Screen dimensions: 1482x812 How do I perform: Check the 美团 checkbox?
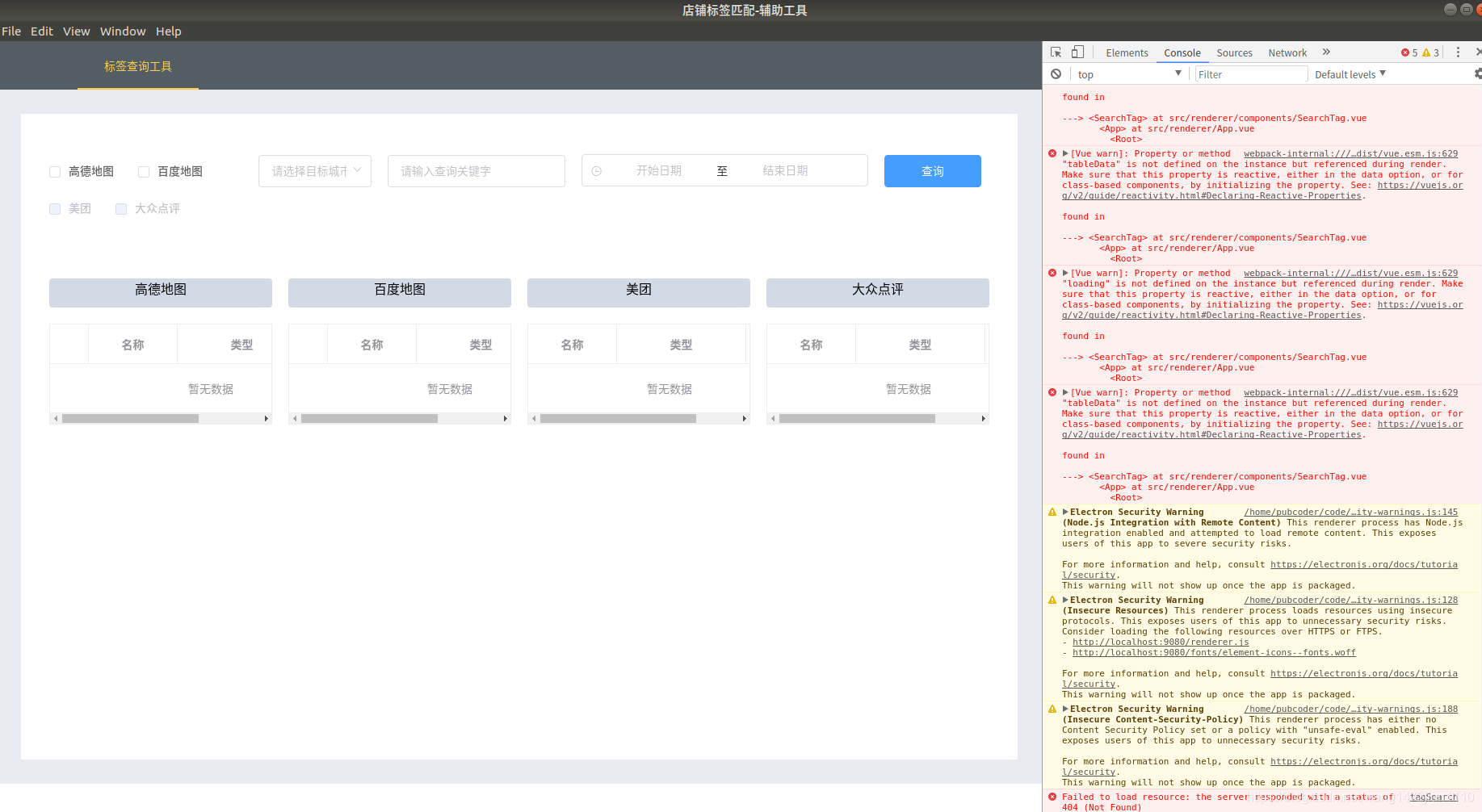(x=55, y=209)
